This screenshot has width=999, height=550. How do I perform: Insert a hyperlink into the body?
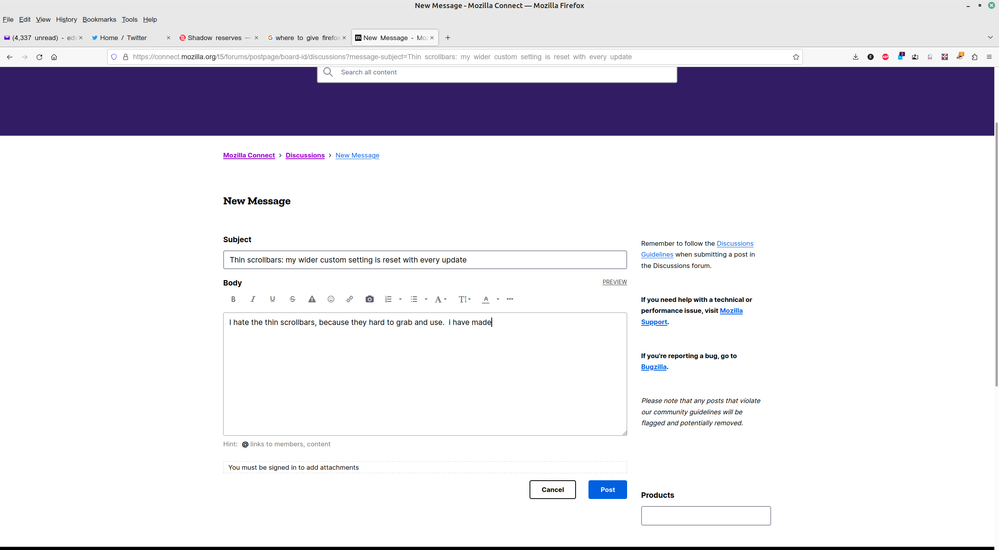350,299
